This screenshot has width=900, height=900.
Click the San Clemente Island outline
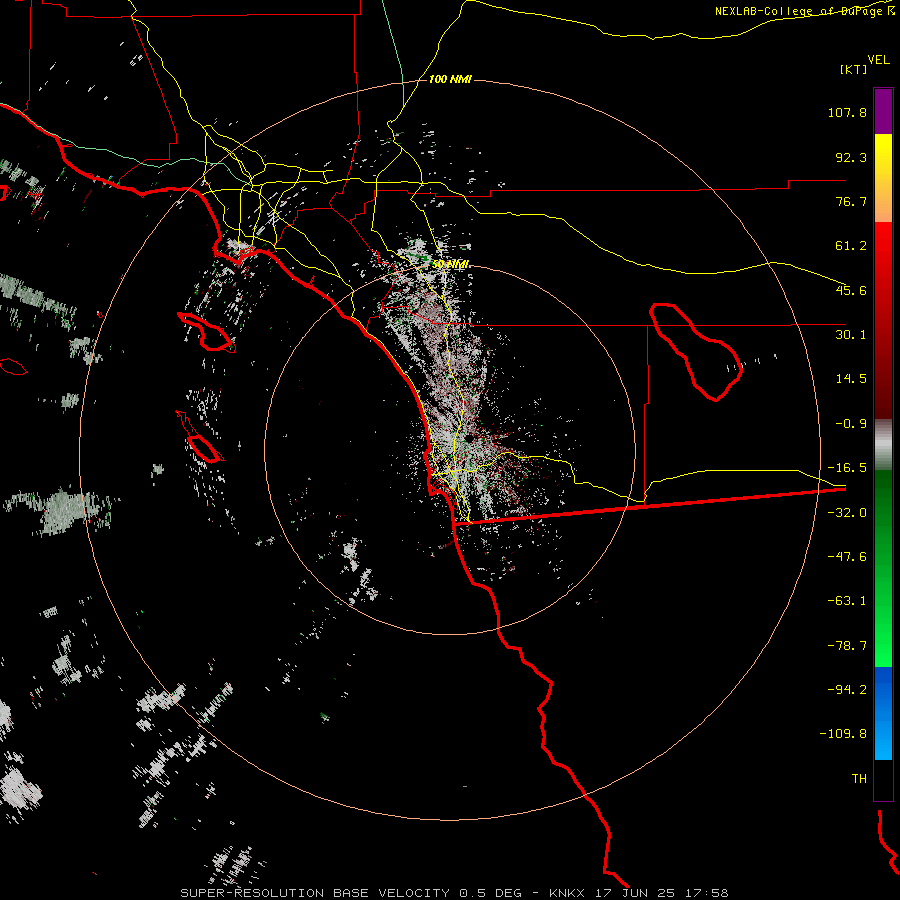pyautogui.click(x=201, y=437)
